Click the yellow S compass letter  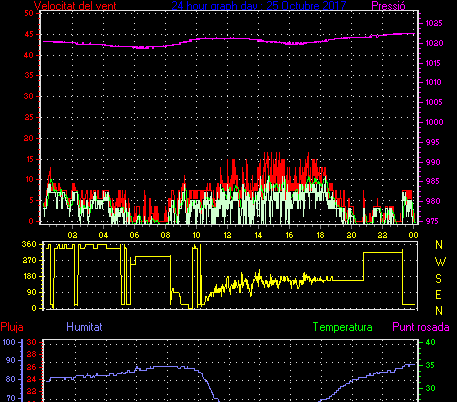pyautogui.click(x=439, y=278)
